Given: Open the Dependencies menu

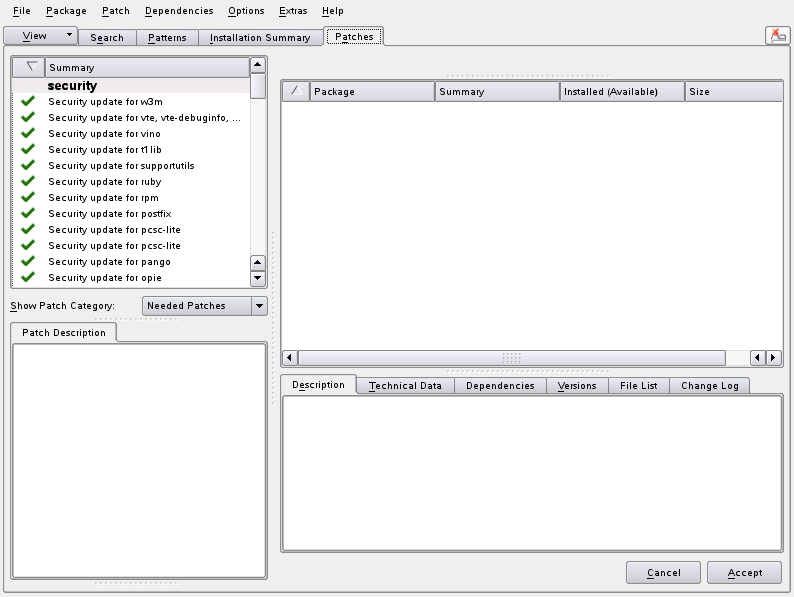Looking at the screenshot, I should coord(179,11).
